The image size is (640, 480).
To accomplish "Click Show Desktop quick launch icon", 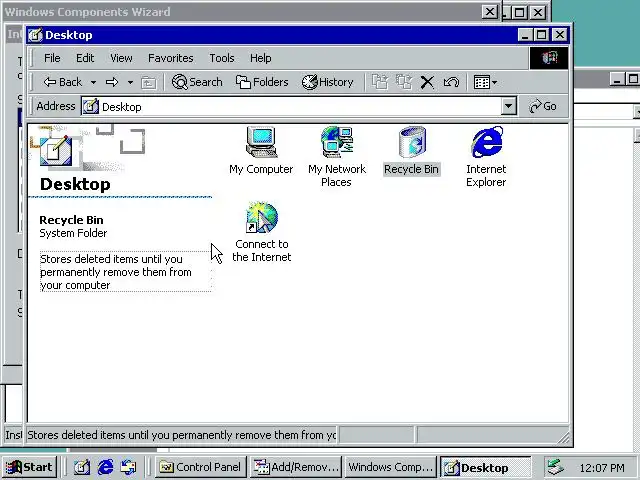I will [82, 467].
